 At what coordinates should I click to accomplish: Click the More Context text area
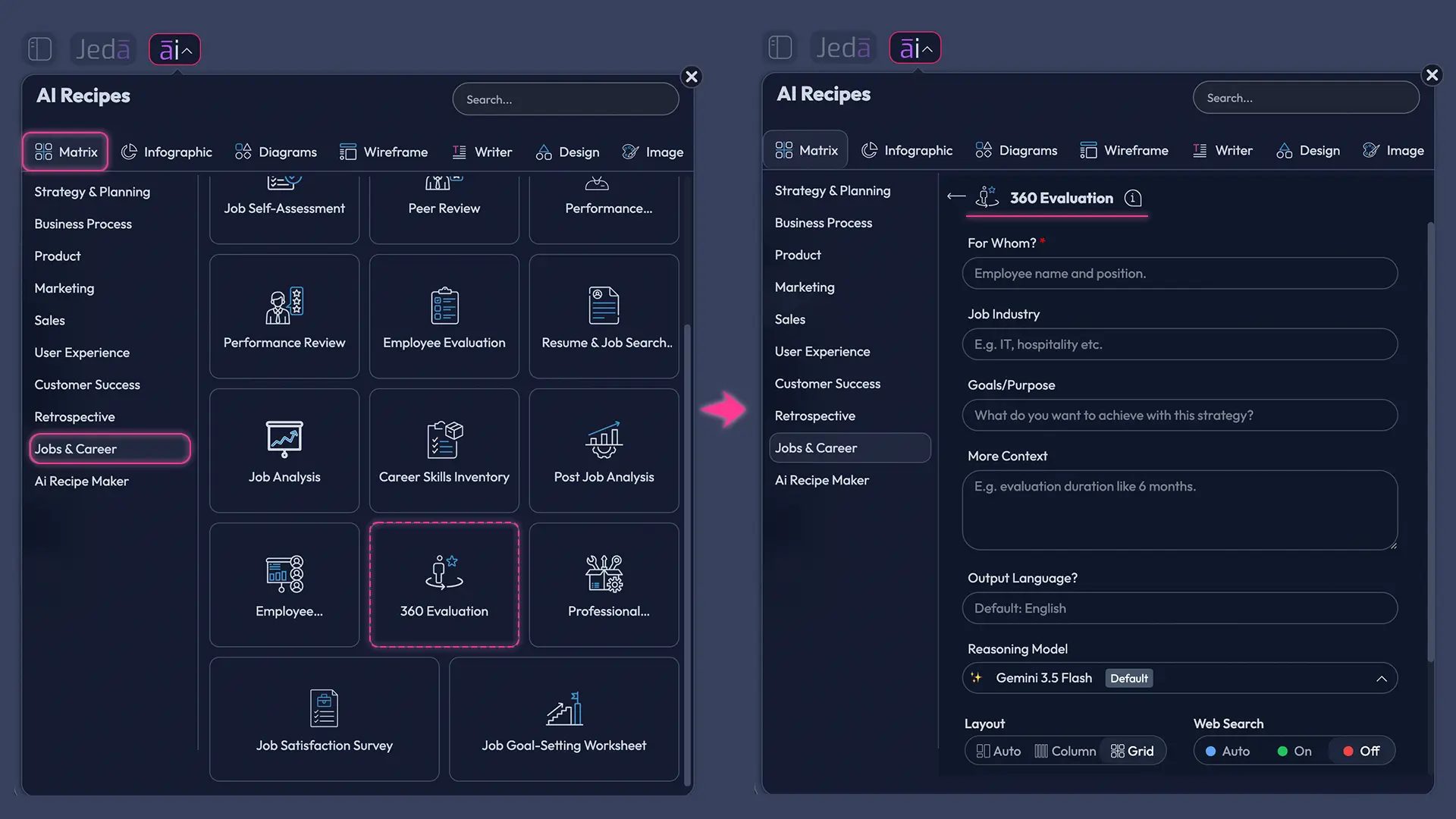(x=1180, y=510)
